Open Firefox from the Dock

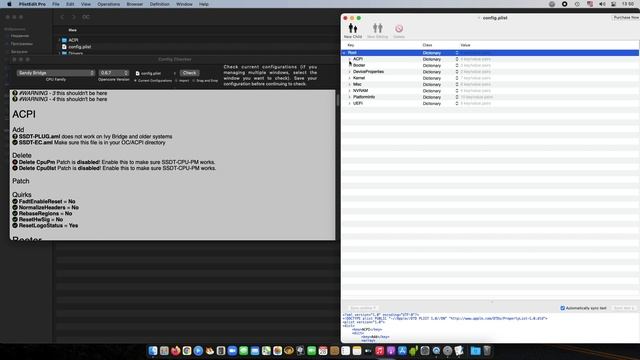coord(176,351)
